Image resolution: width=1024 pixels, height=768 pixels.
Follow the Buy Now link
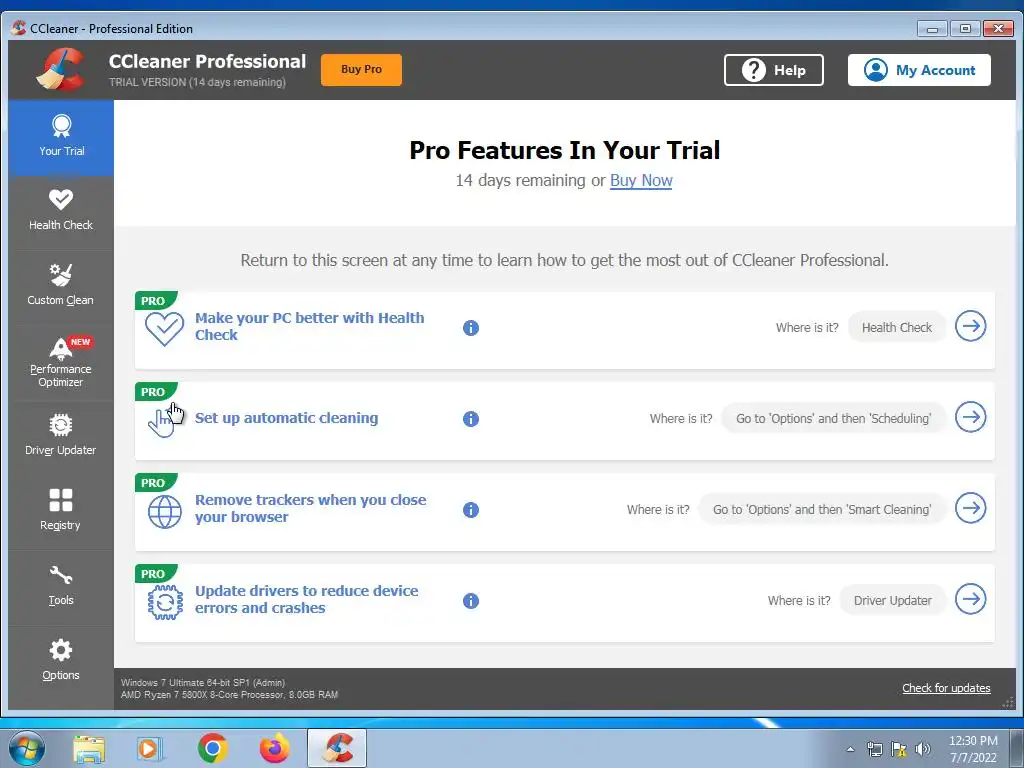[641, 180]
